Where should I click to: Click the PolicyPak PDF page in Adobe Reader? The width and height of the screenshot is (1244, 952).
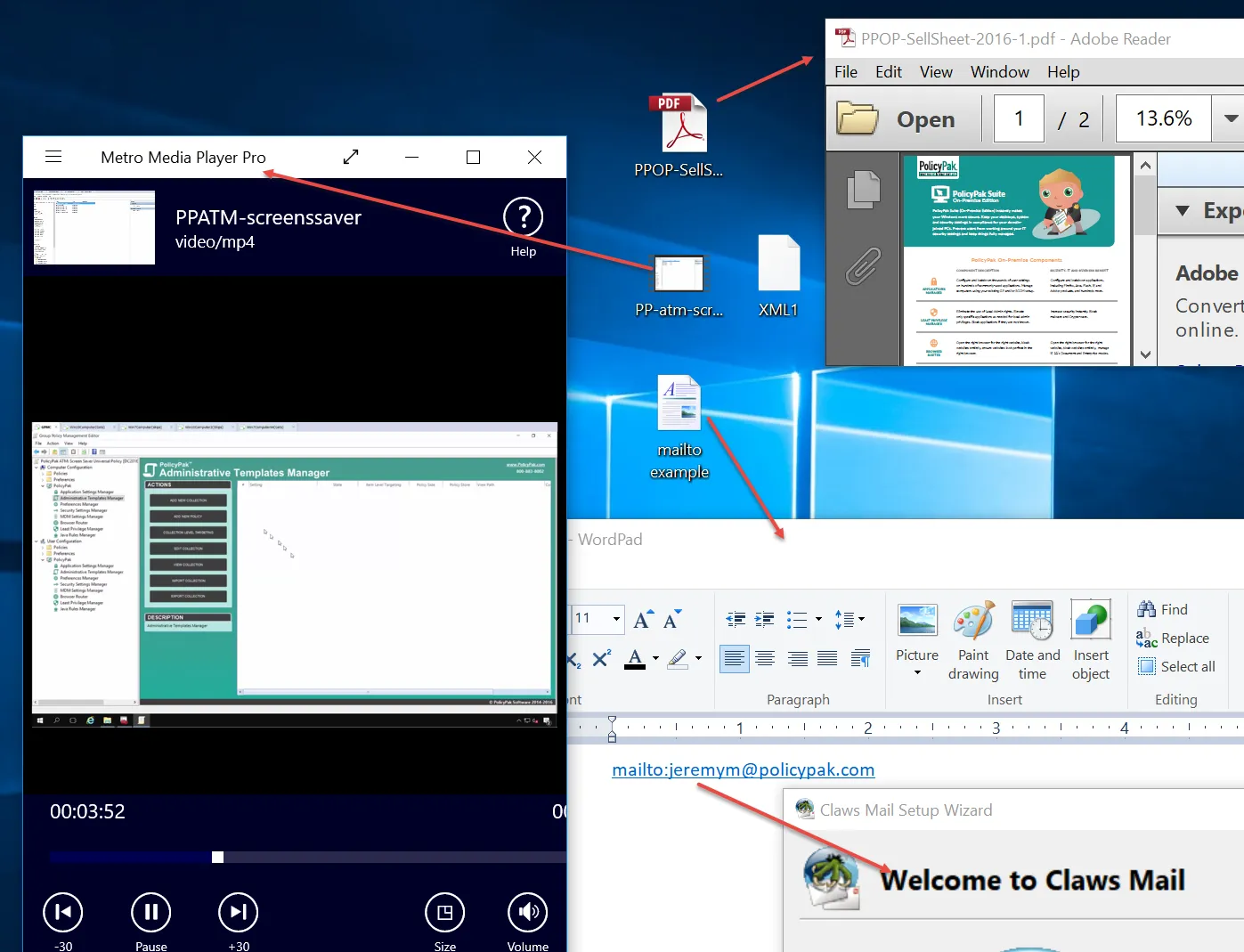[x=1018, y=260]
